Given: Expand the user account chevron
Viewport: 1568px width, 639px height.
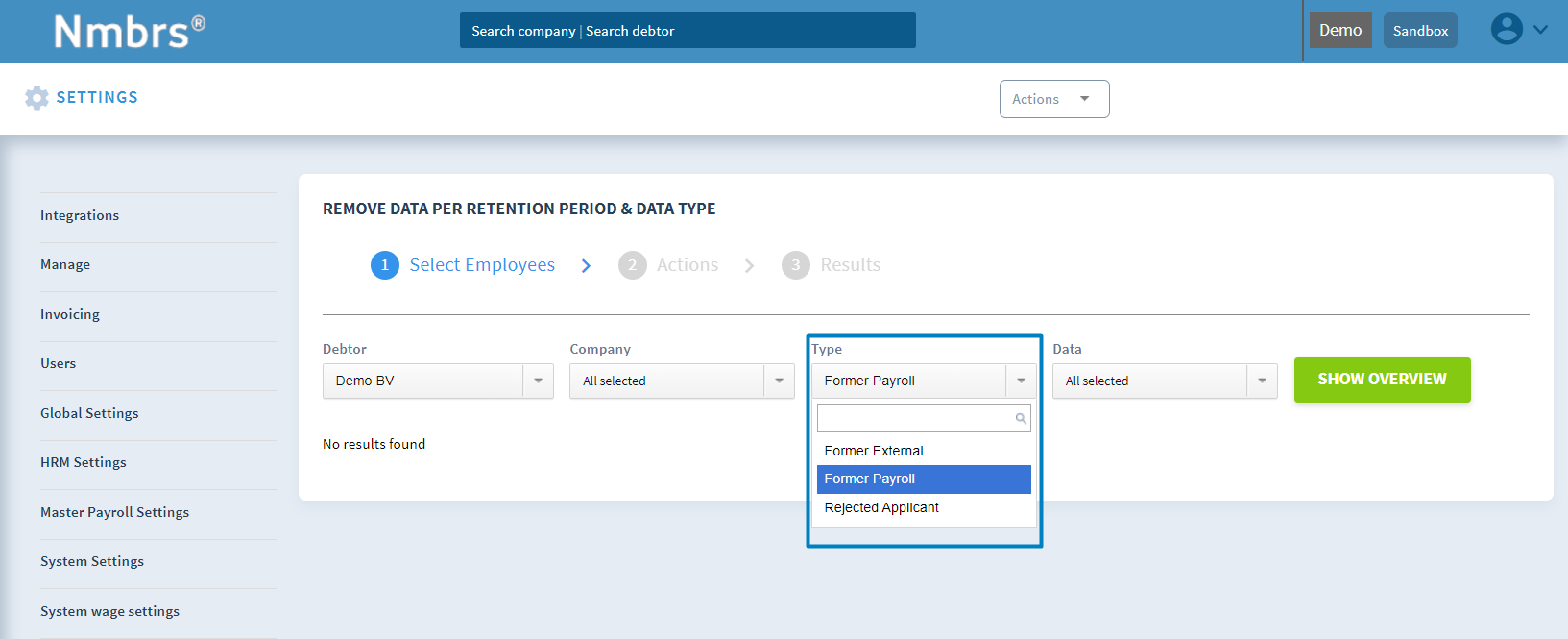Looking at the screenshot, I should [1541, 30].
